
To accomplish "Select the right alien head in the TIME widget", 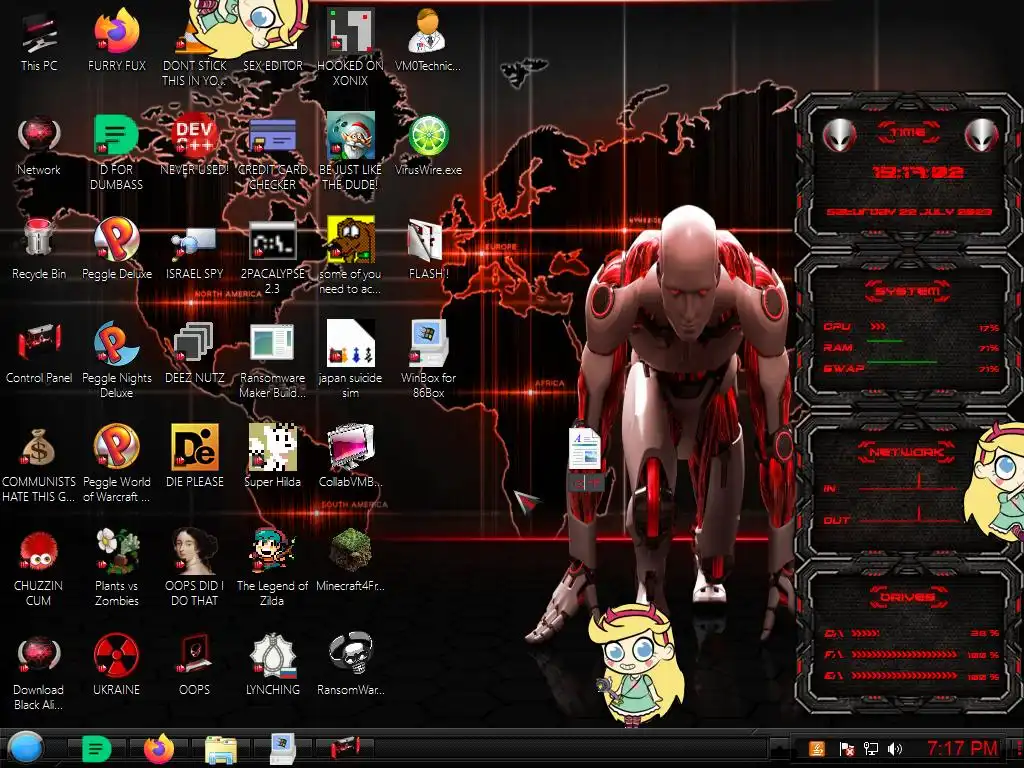I will [982, 135].
